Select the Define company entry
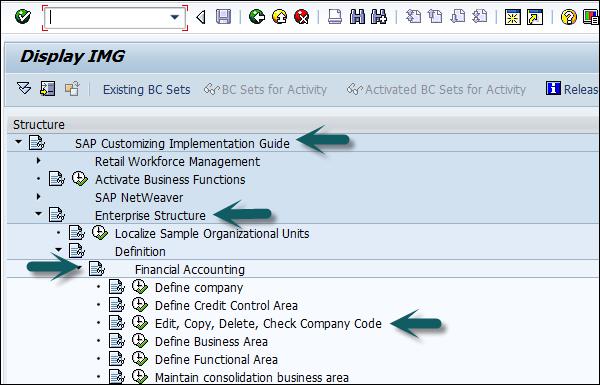Viewport: 600px width, 385px height. coord(199,287)
